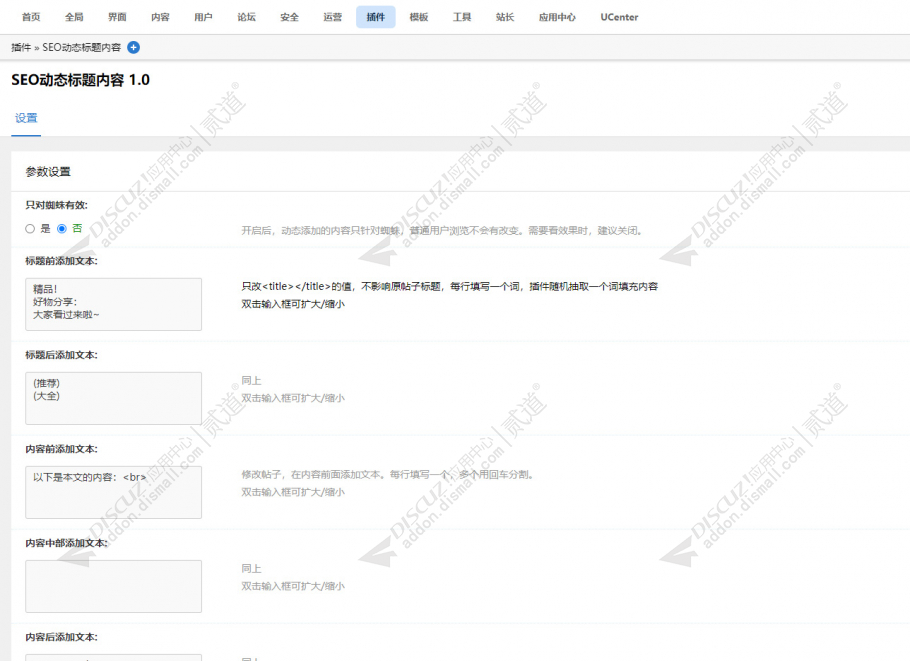Screen dimensions: 910x661
Task: Open the 论坛 menu
Action: point(247,17)
